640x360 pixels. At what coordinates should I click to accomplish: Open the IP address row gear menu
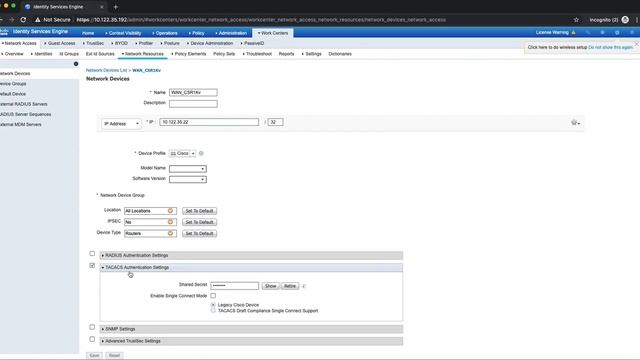[576, 122]
